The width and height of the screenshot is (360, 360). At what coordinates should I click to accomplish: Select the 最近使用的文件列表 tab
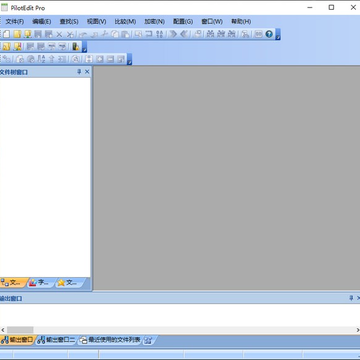tap(110, 340)
